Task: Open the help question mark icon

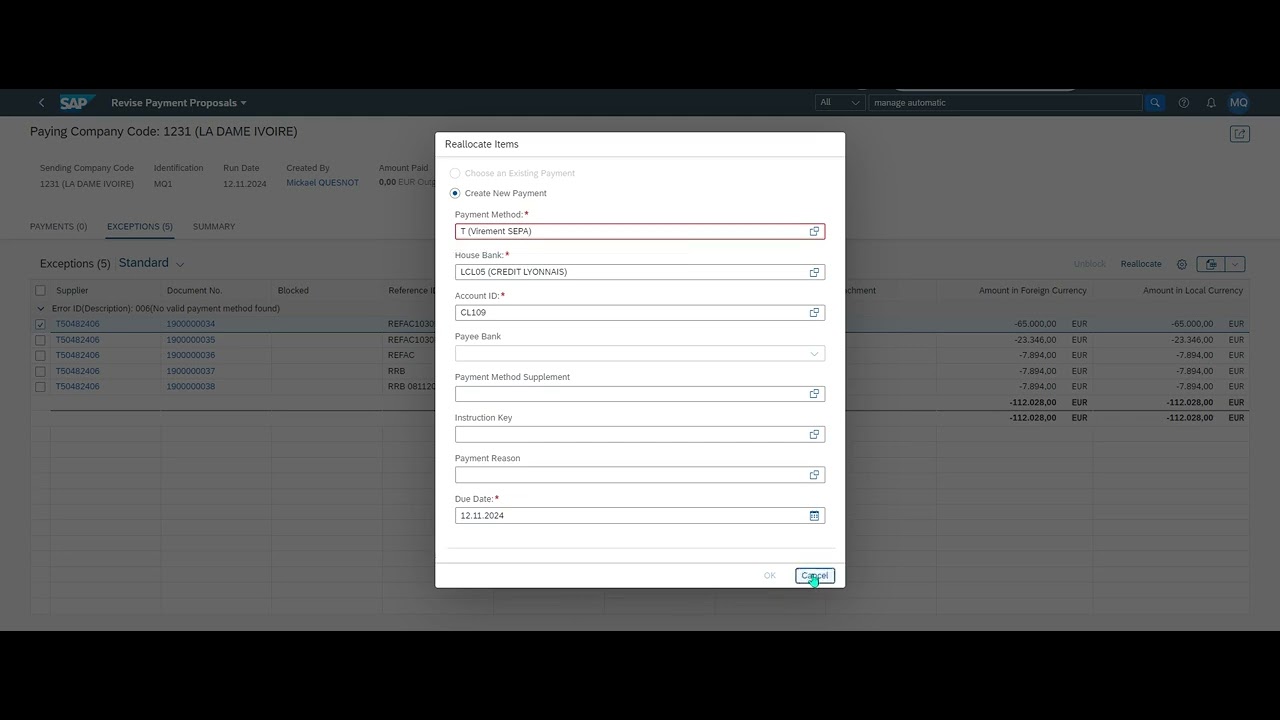Action: (1184, 103)
